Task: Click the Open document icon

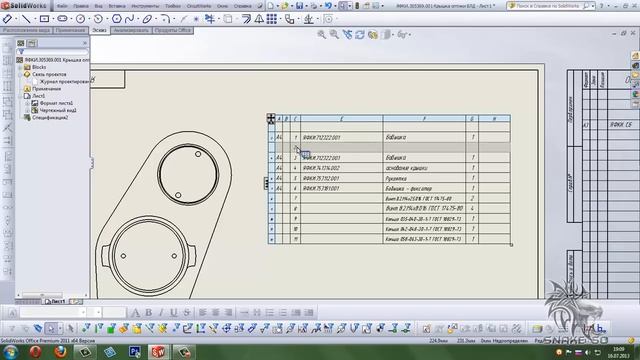Action: (x=284, y=6)
